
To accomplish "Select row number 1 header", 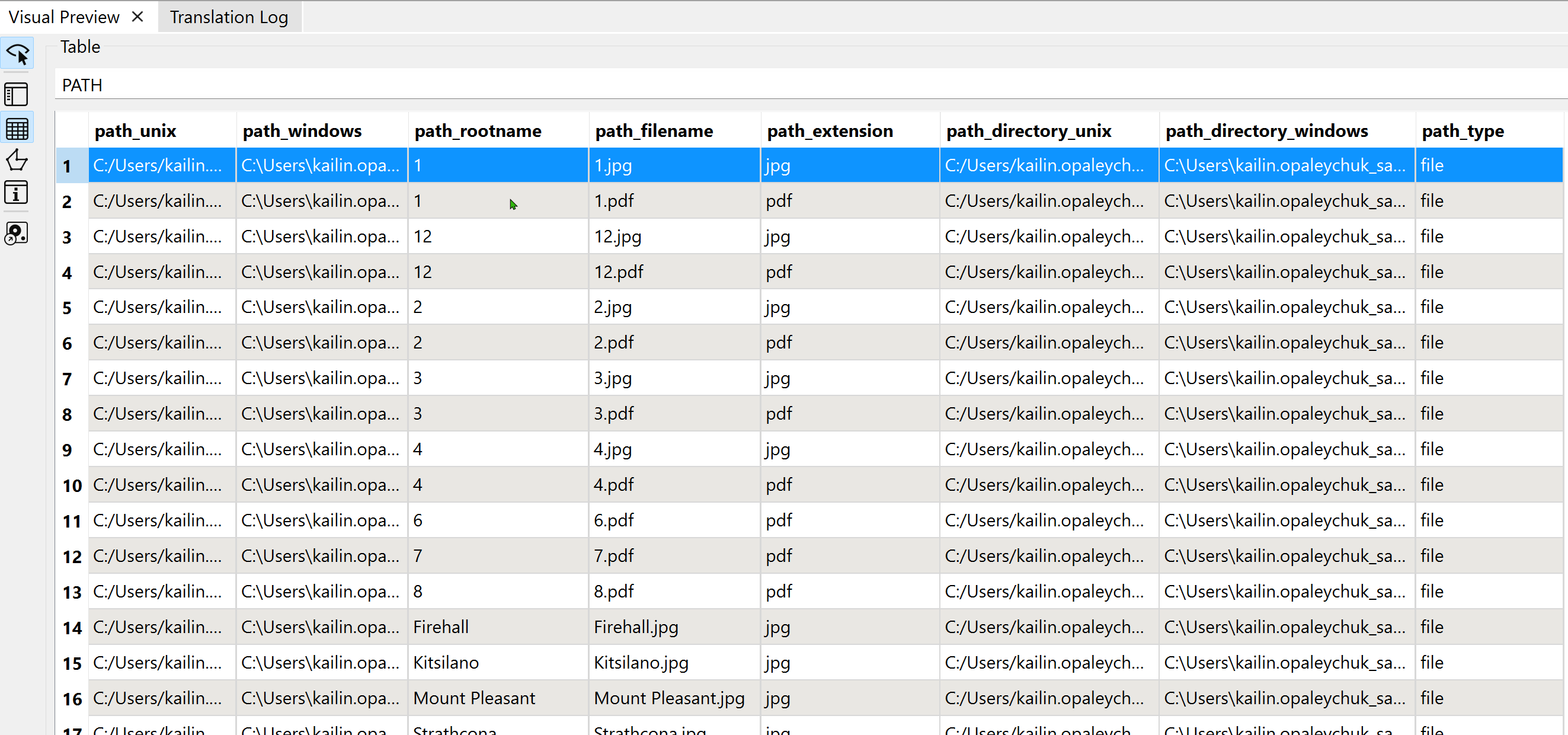I will (72, 165).
